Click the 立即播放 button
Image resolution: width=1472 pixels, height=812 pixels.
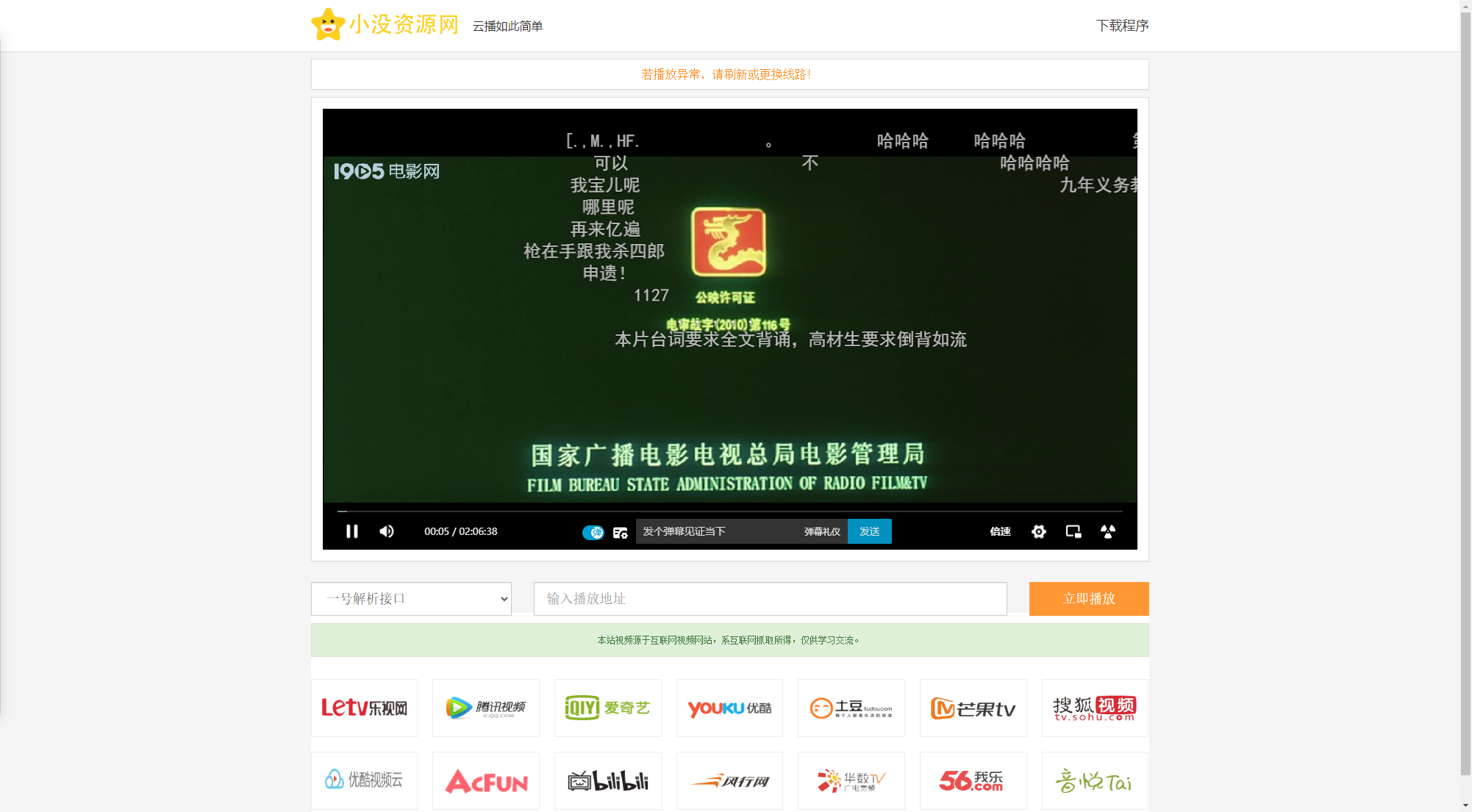tap(1089, 599)
